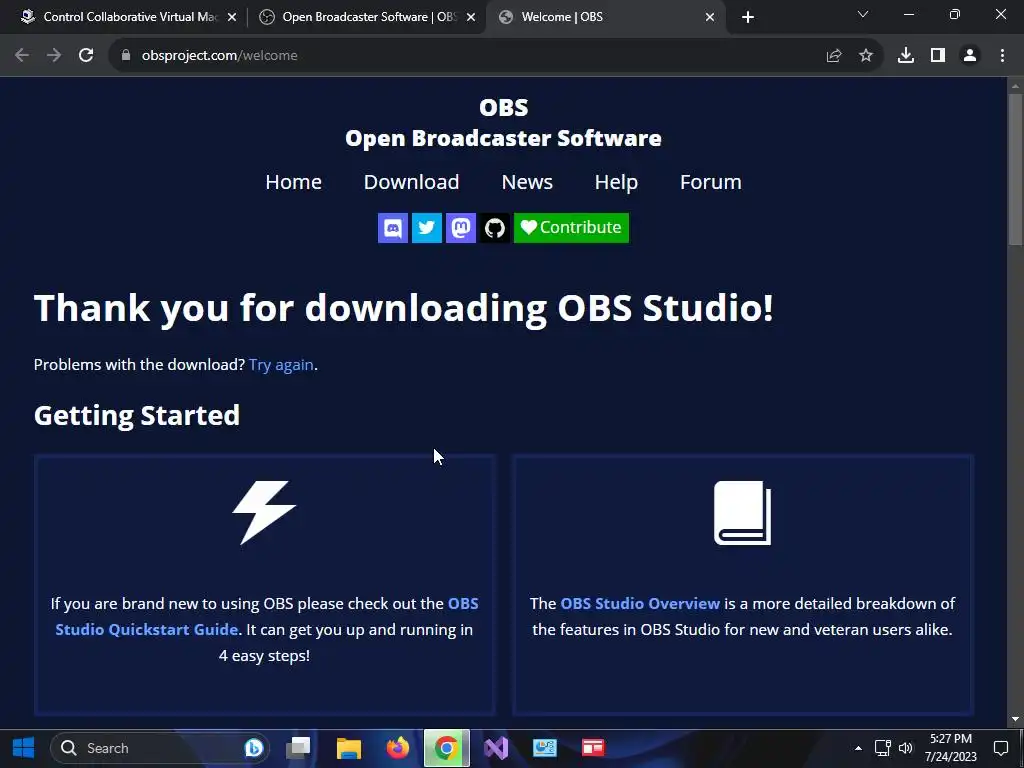The height and width of the screenshot is (768, 1024).
Task: Open network status tray icon
Action: (883, 748)
